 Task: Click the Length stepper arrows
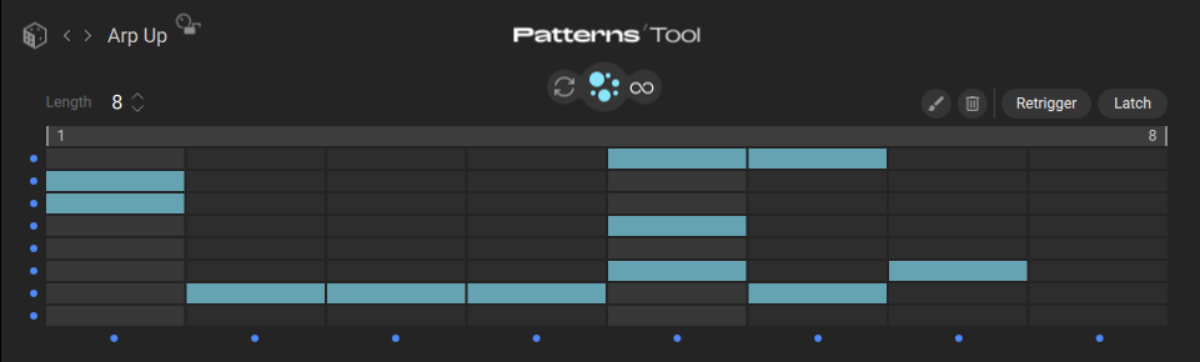[138, 102]
